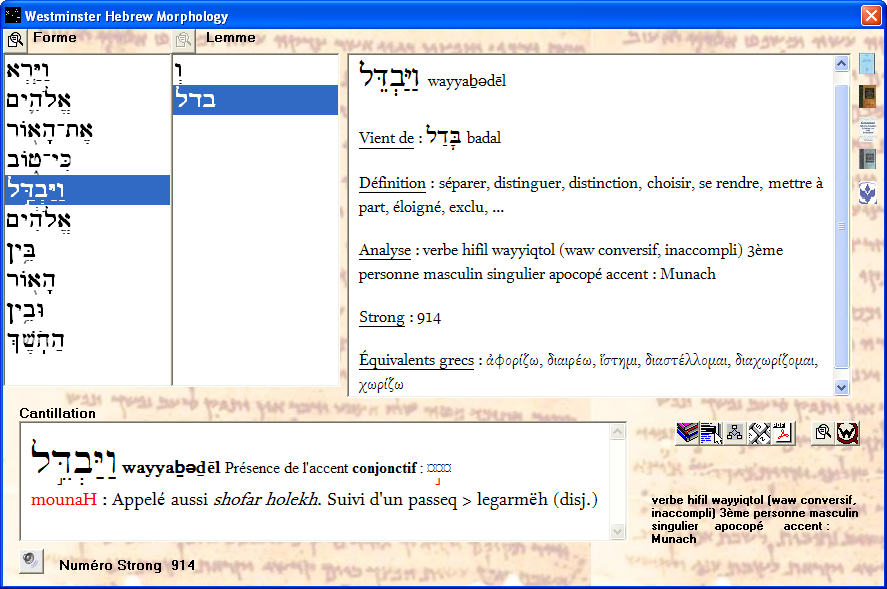Click the speaker icon beside Numéro Strong
887x589 pixels.
[31, 561]
